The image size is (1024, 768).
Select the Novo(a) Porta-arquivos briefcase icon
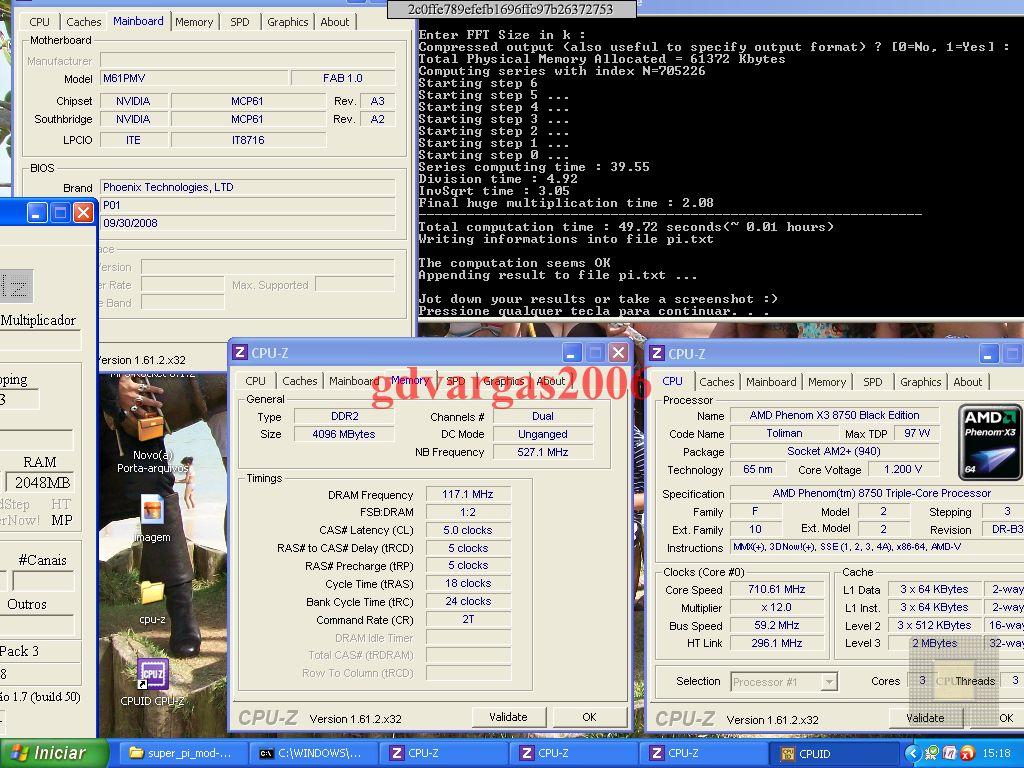pyautogui.click(x=152, y=439)
